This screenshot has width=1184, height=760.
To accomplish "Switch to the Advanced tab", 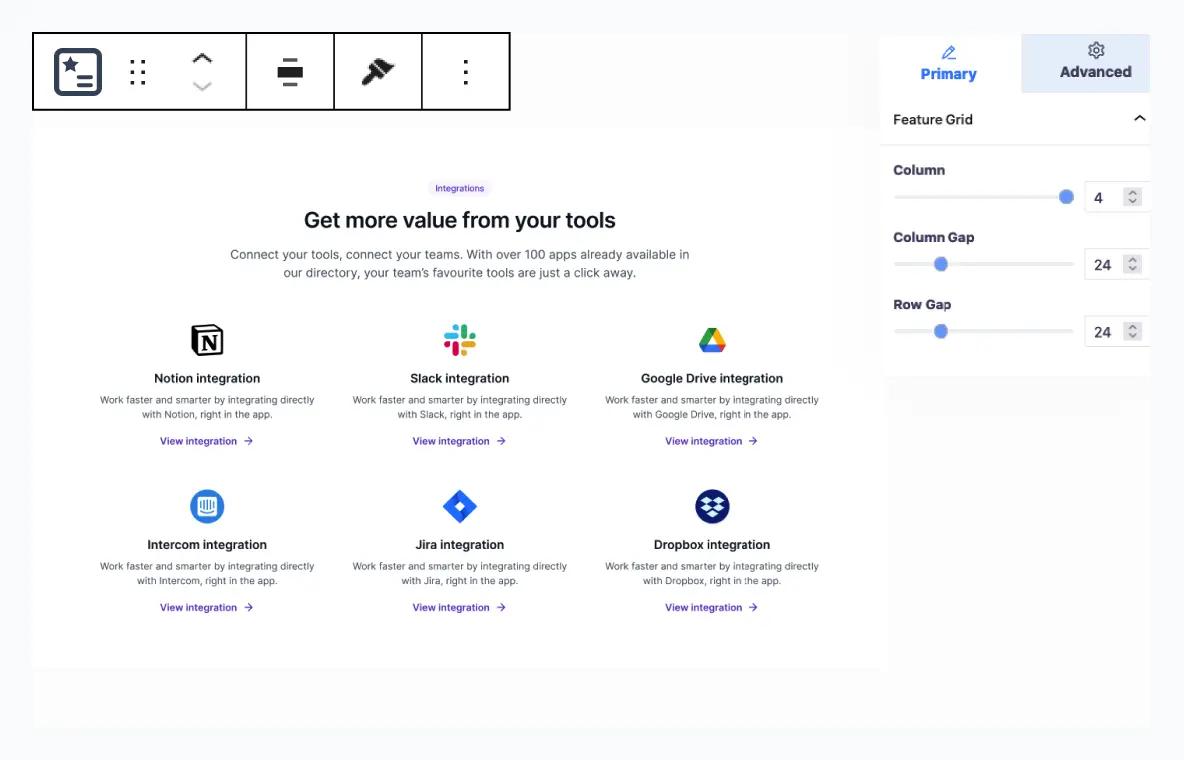I will click(x=1095, y=61).
